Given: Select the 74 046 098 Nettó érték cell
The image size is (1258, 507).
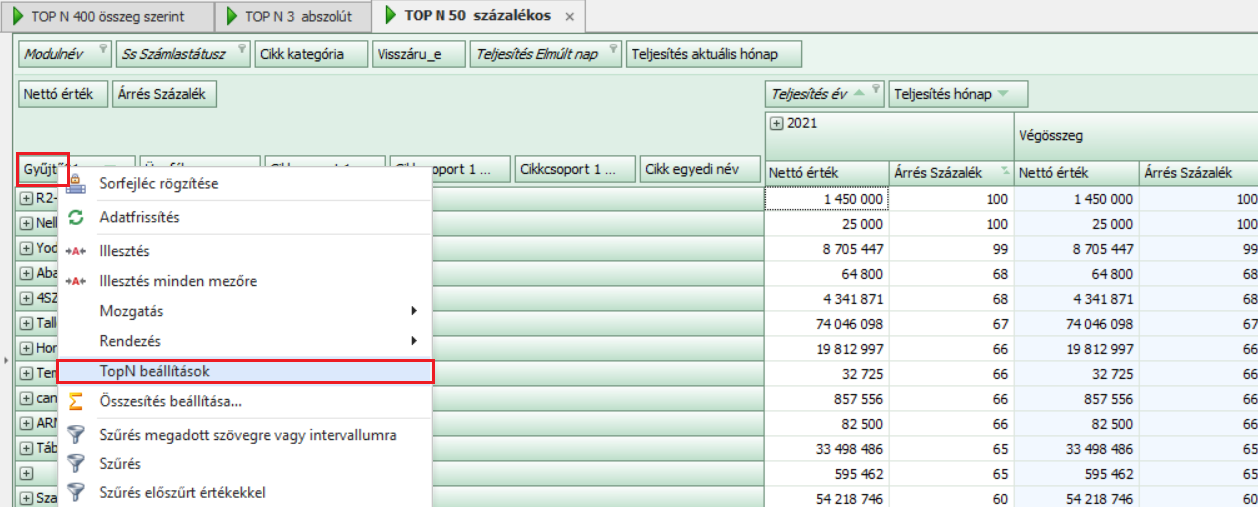Looking at the screenshot, I should [x=826, y=323].
